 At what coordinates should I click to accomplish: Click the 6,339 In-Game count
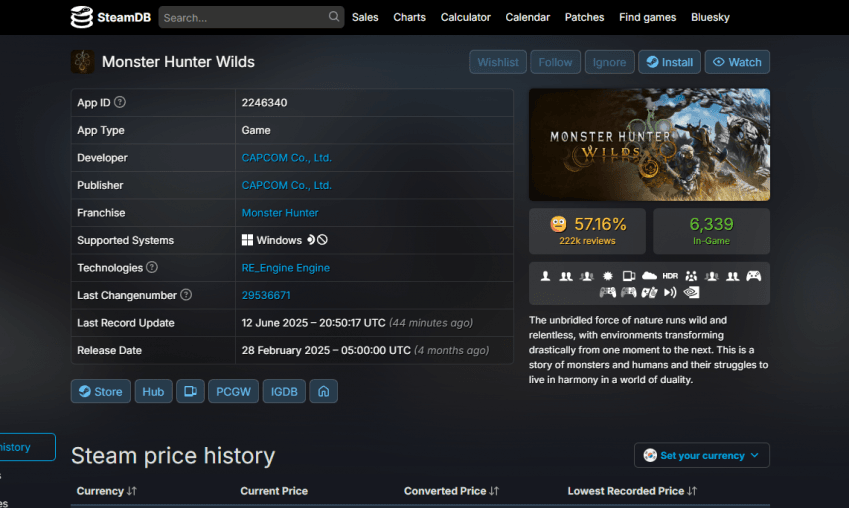tap(711, 231)
